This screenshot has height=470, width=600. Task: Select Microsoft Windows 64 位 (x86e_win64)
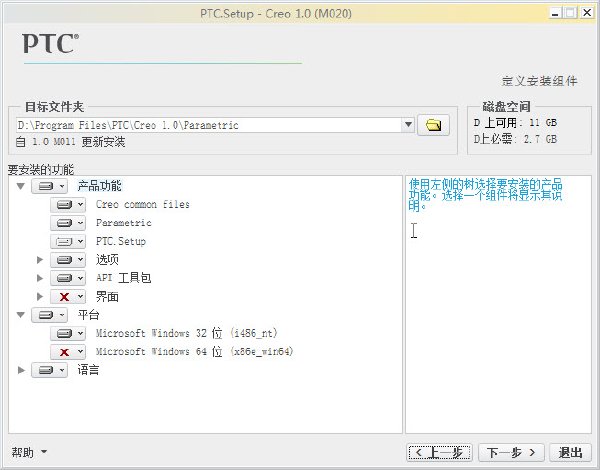click(x=194, y=351)
